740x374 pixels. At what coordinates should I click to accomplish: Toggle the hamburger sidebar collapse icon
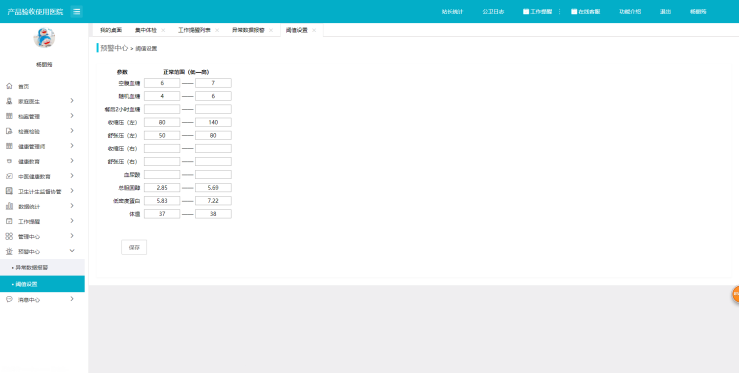[76, 11]
